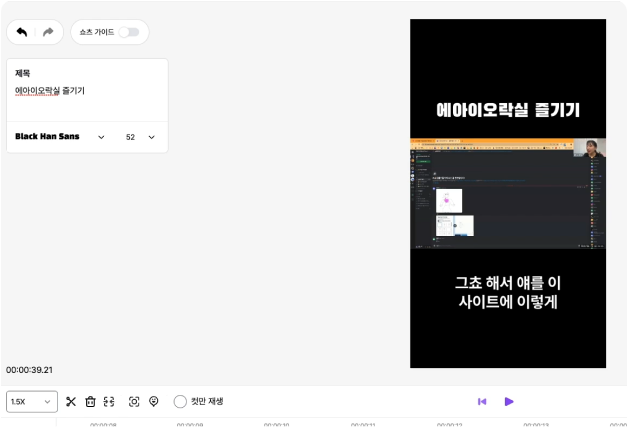Open the 1.5X playback speed dropdown

pos(32,401)
